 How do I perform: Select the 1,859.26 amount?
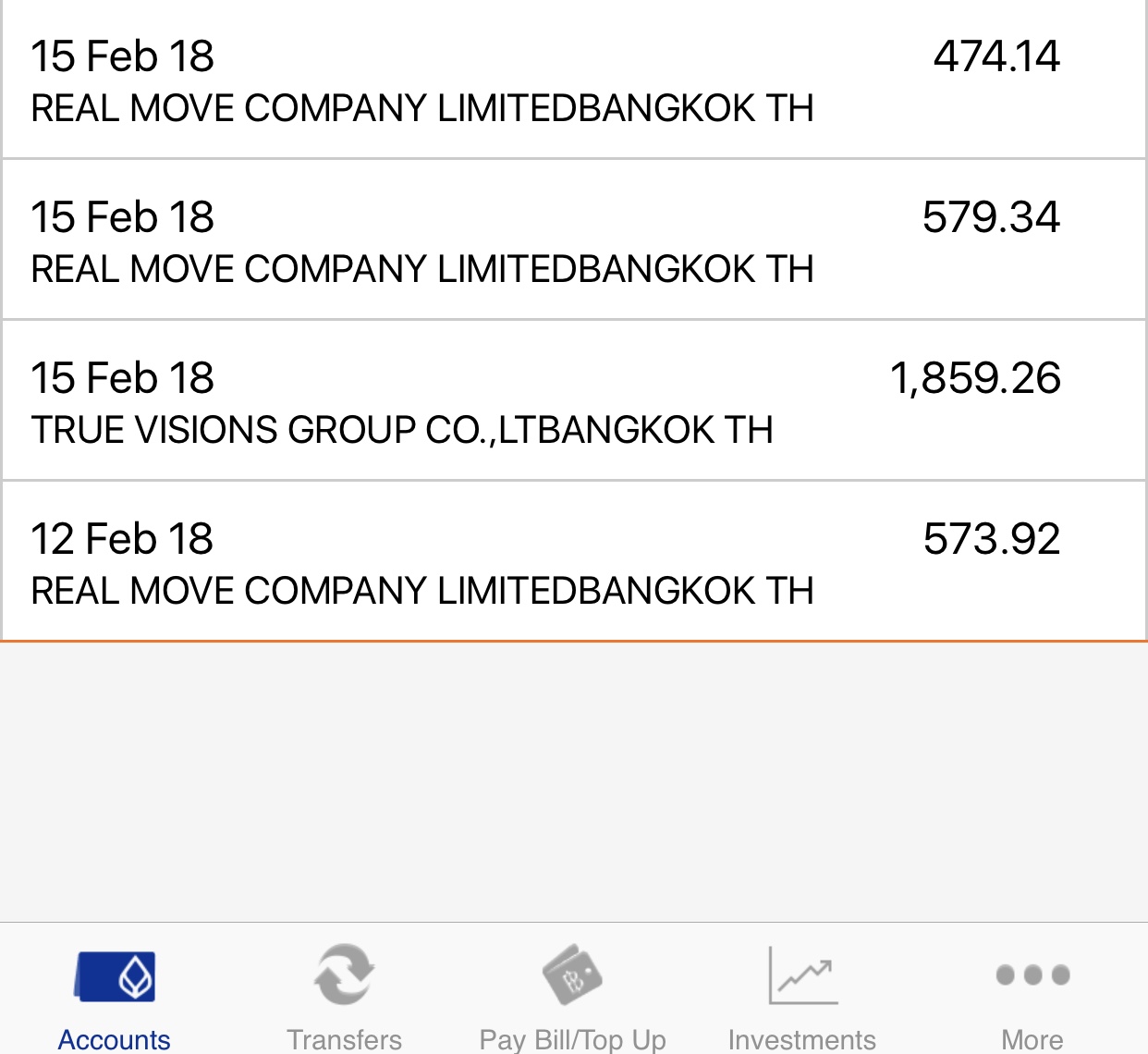point(975,378)
